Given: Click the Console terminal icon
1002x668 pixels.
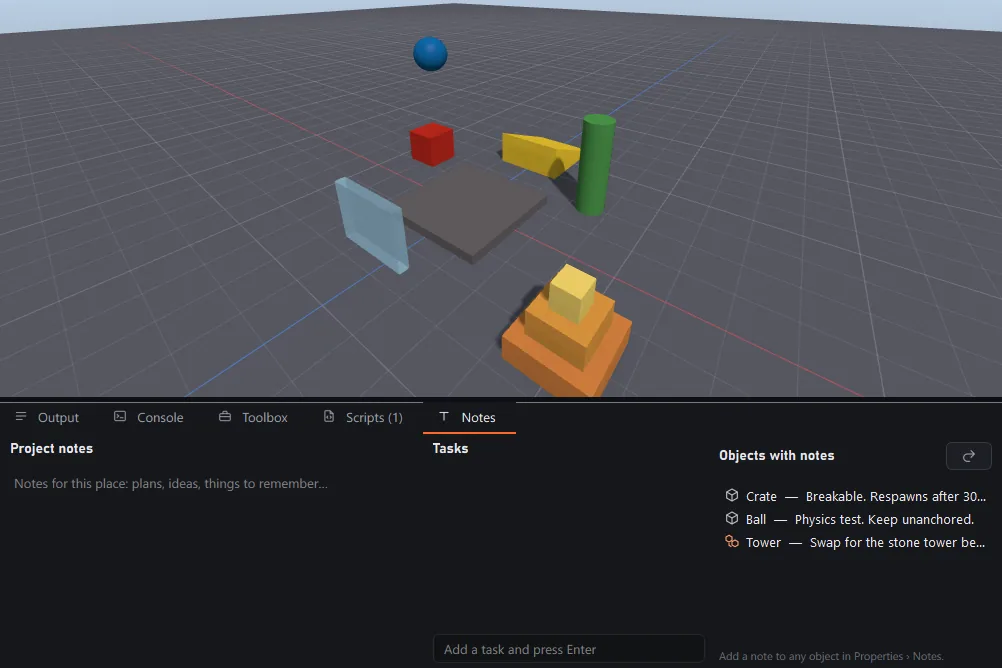Looking at the screenshot, I should coord(120,417).
